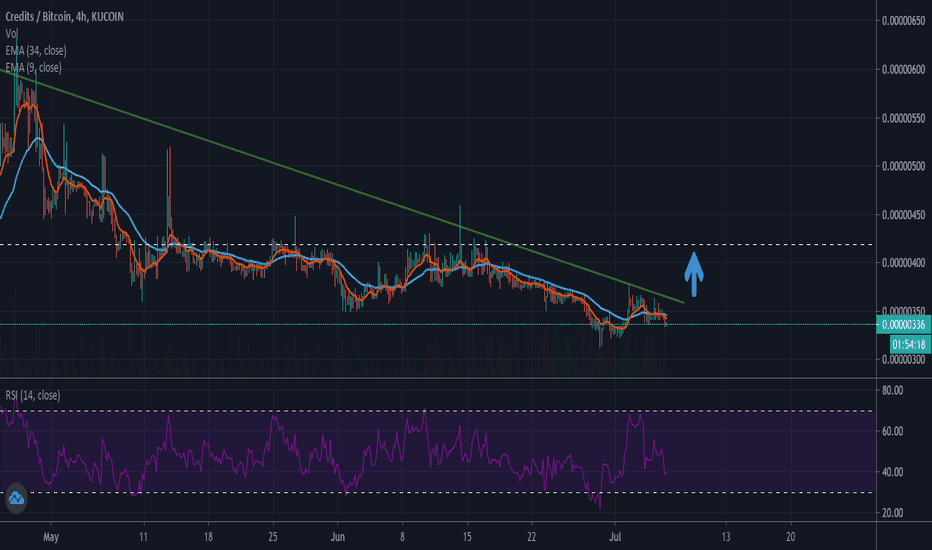Click the countdown timer 01:54:18
Screen dimensions: 932x550
(x=911, y=344)
